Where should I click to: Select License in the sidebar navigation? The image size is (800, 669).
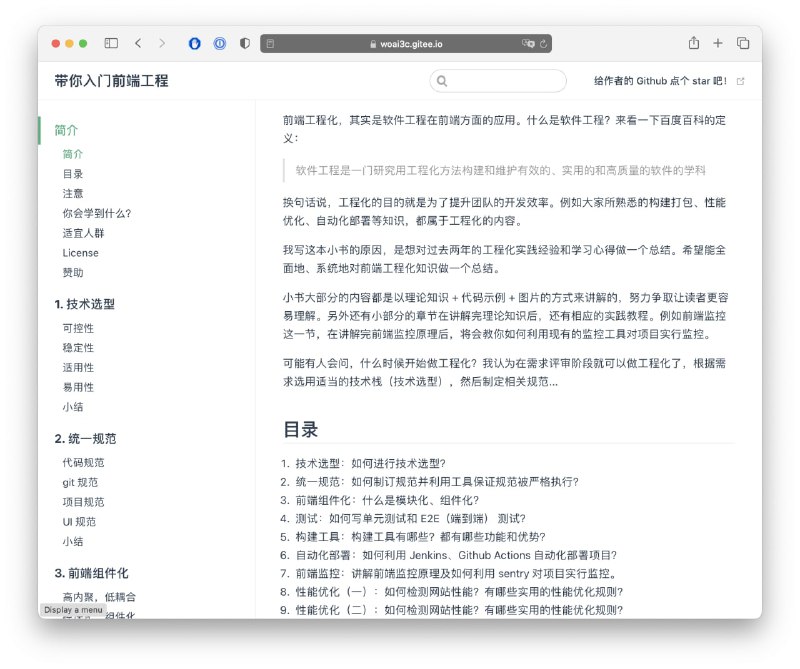(79, 253)
